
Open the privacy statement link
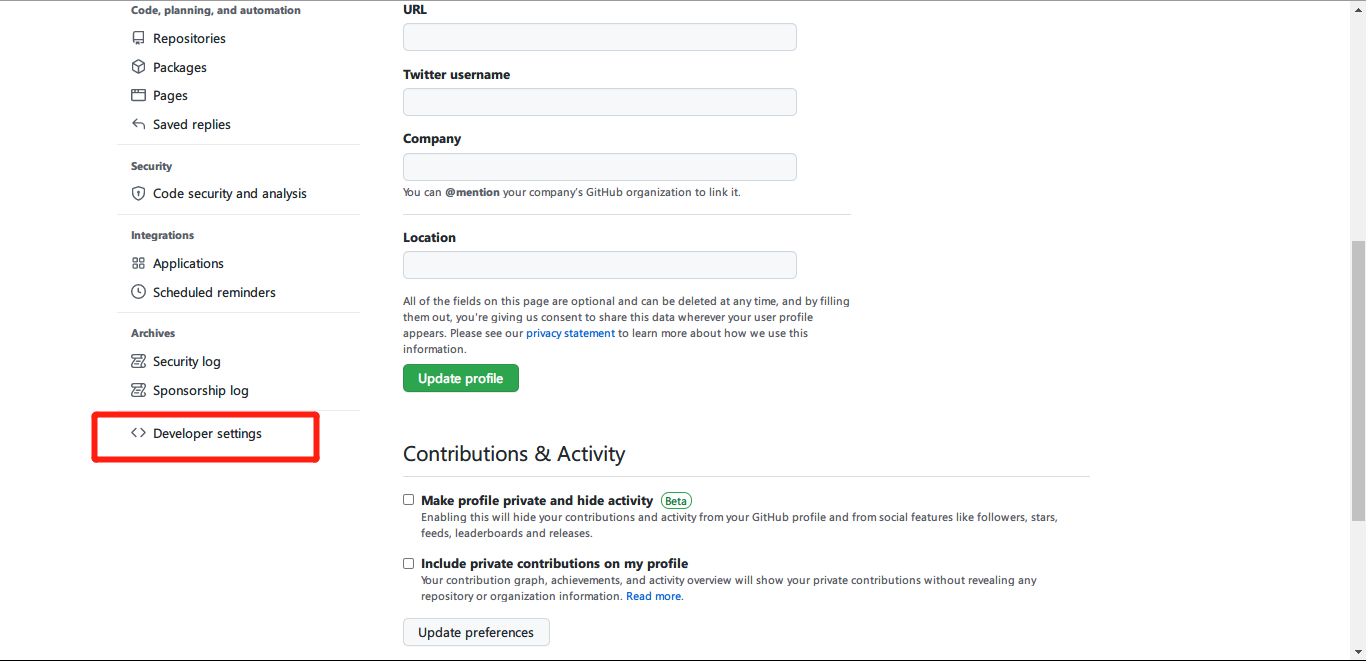pyautogui.click(x=570, y=333)
